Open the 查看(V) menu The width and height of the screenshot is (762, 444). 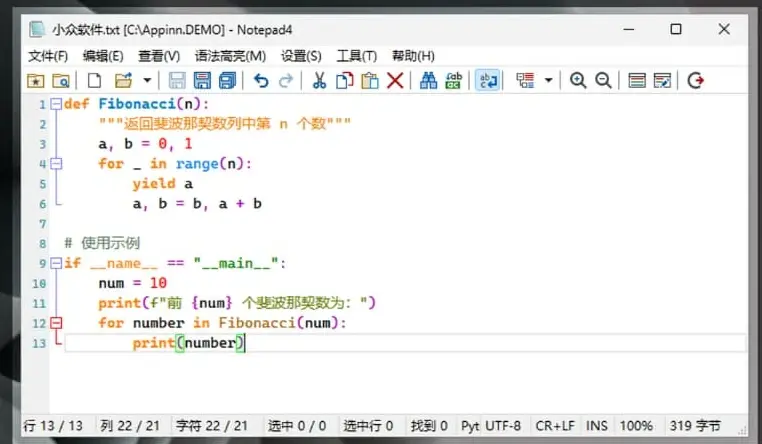pos(158,56)
